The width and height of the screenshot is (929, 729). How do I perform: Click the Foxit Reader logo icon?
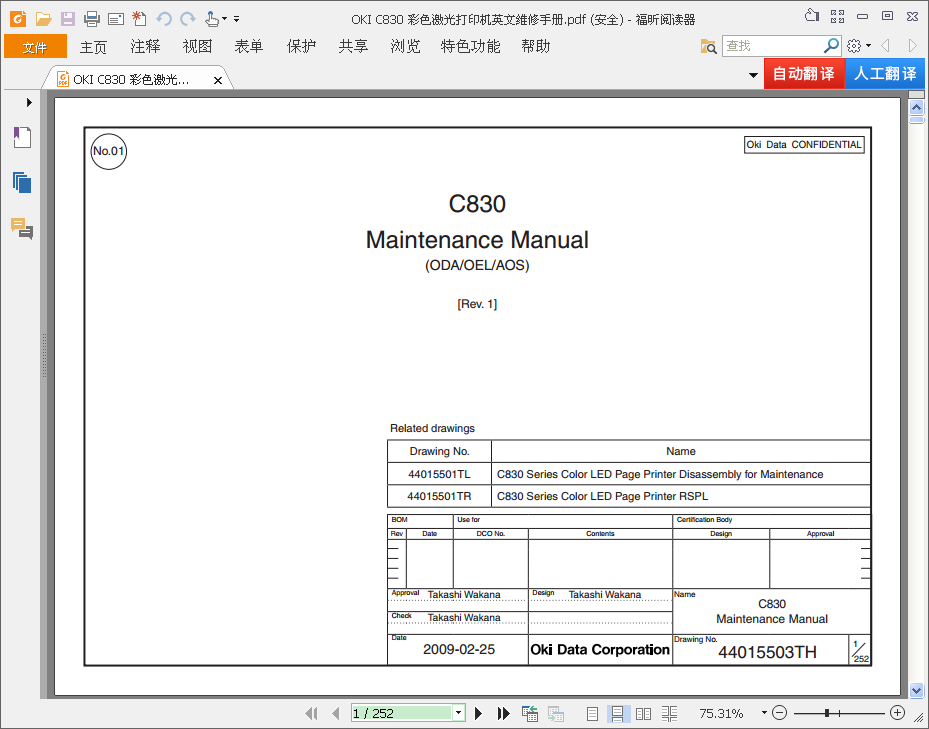pos(18,19)
